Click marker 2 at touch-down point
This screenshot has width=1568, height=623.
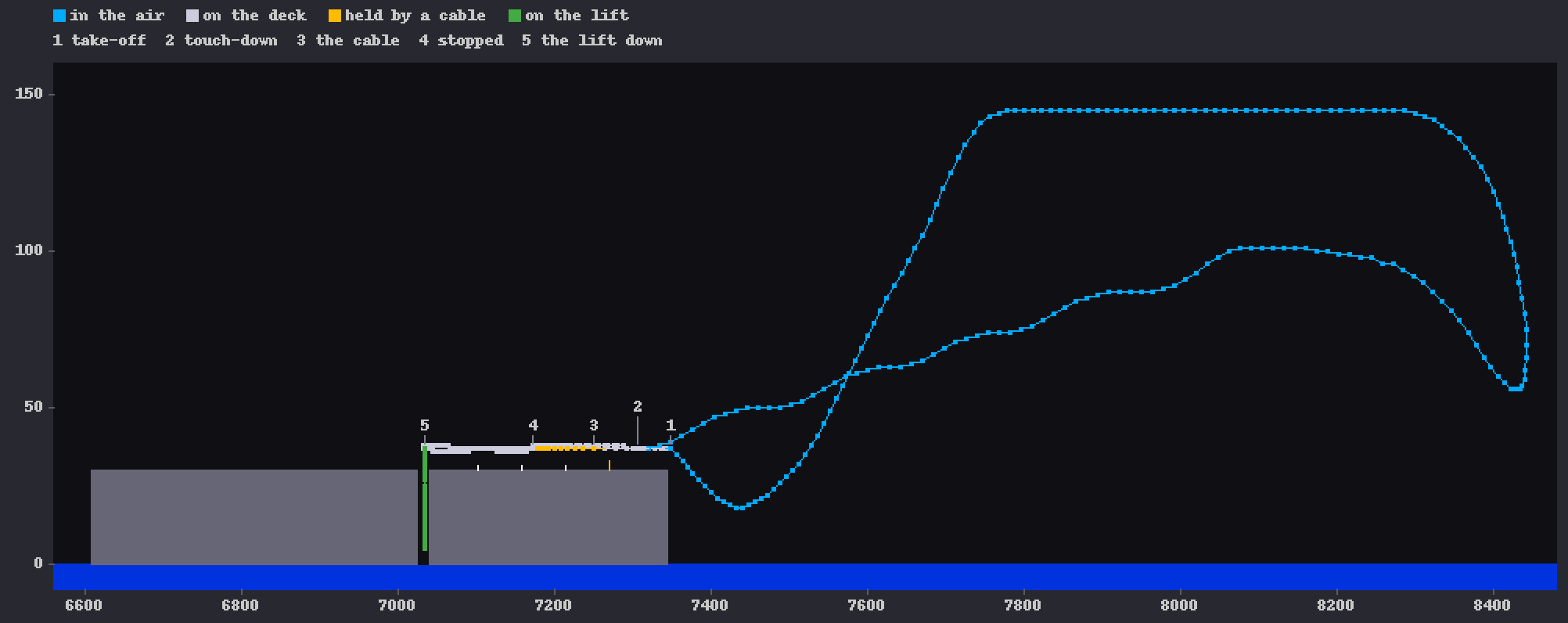coord(638,407)
